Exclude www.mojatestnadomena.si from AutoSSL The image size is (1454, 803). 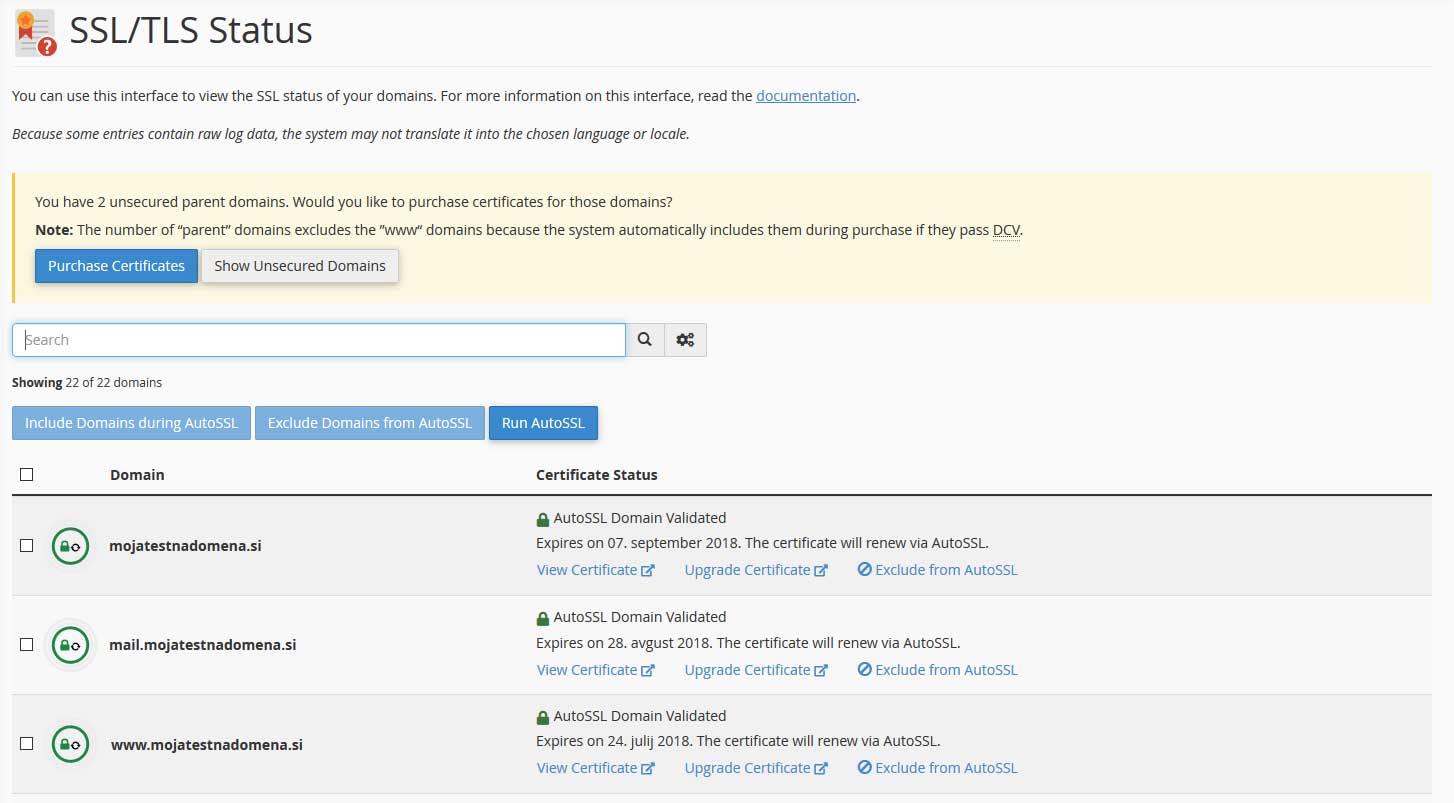pos(937,768)
